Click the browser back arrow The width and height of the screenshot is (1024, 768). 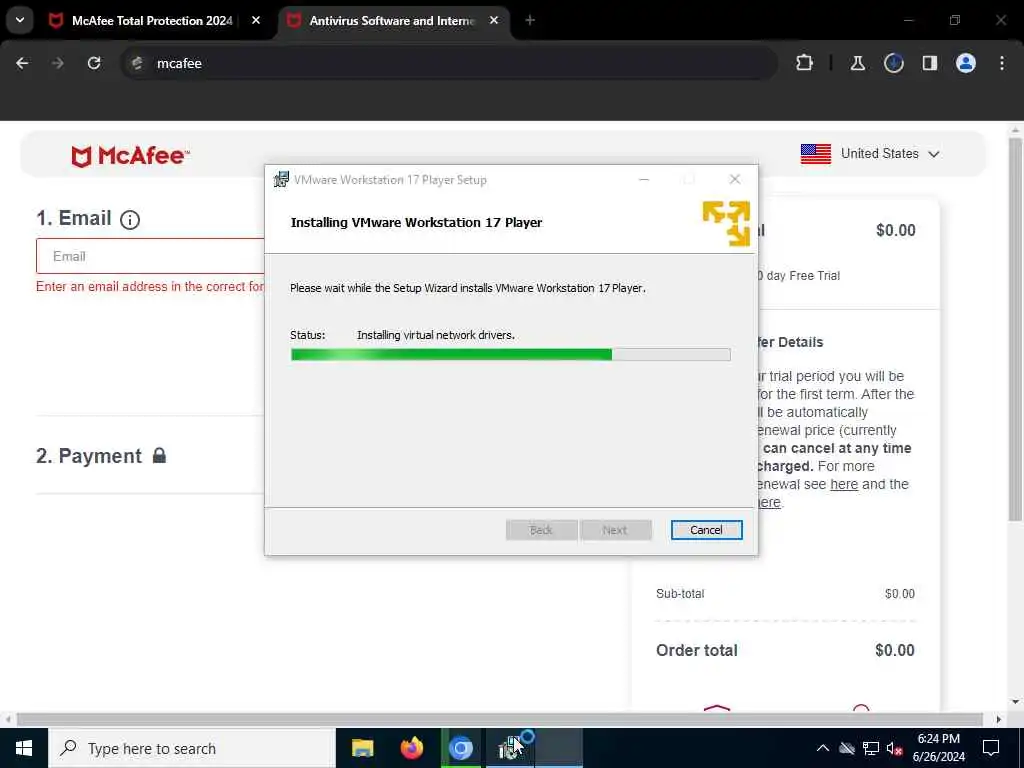pos(22,63)
